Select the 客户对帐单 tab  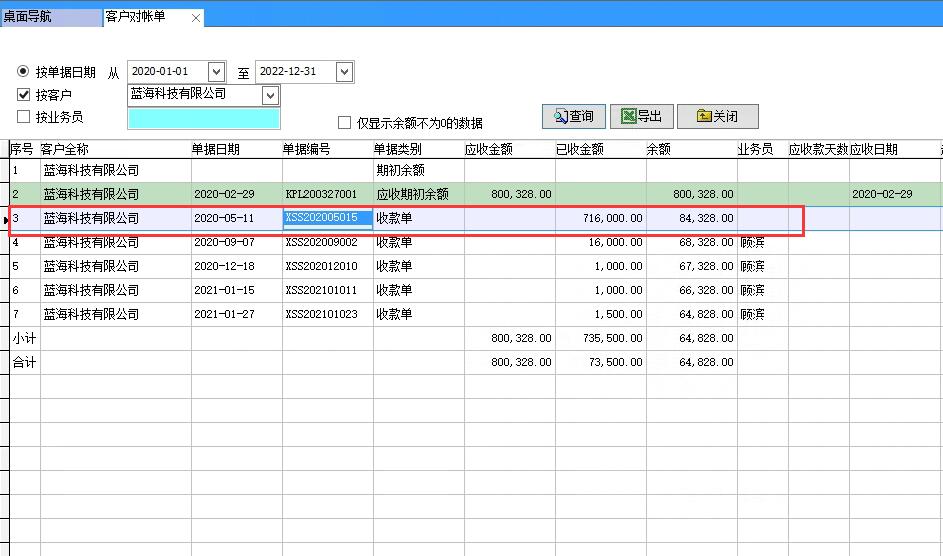click(x=136, y=18)
